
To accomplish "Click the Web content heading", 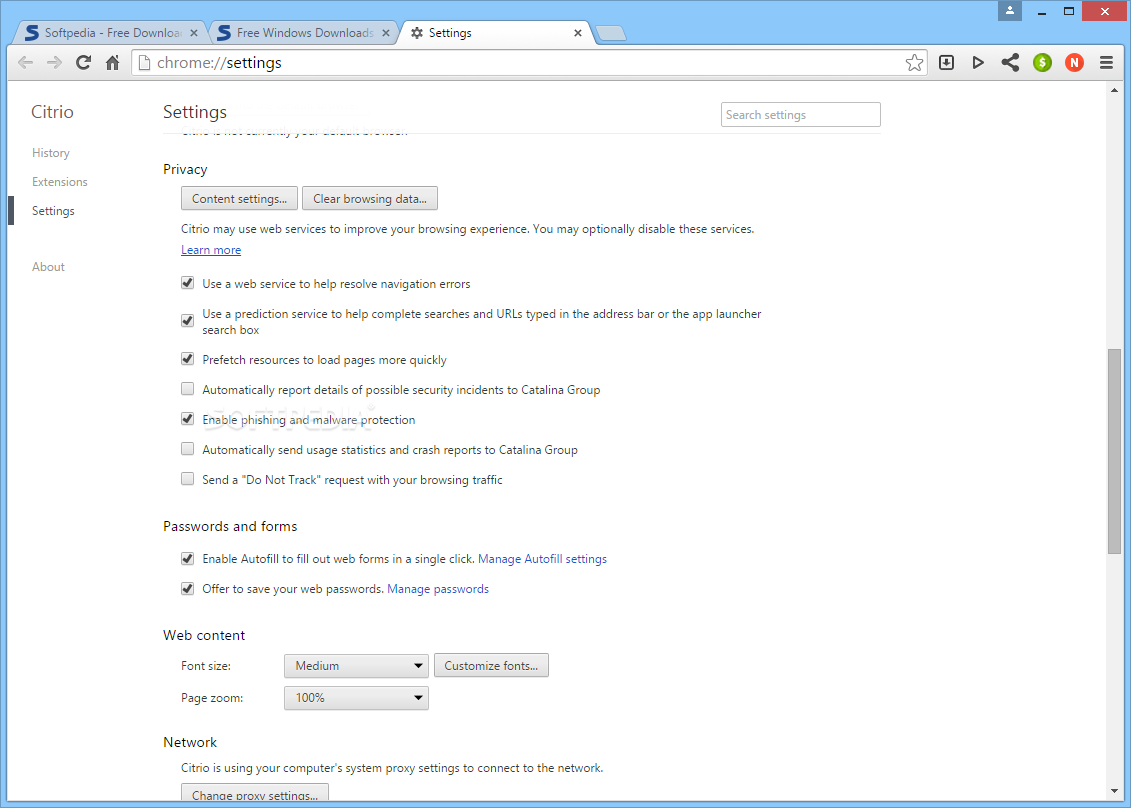I will click(204, 636).
